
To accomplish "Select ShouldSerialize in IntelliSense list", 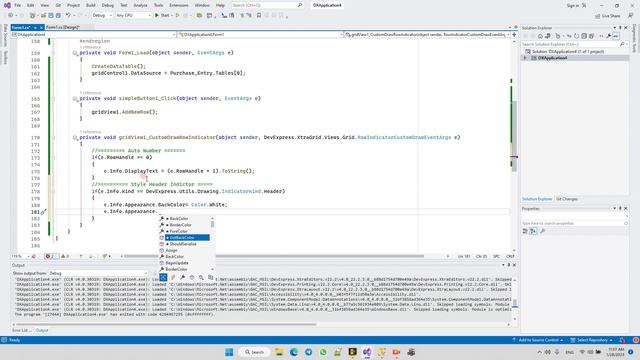I will click(184, 244).
